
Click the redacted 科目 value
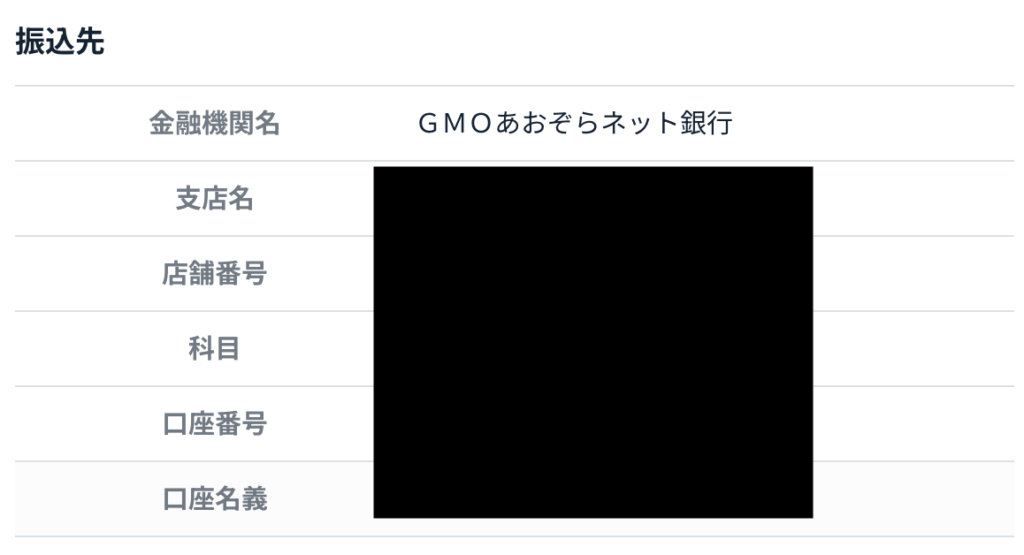(592, 349)
